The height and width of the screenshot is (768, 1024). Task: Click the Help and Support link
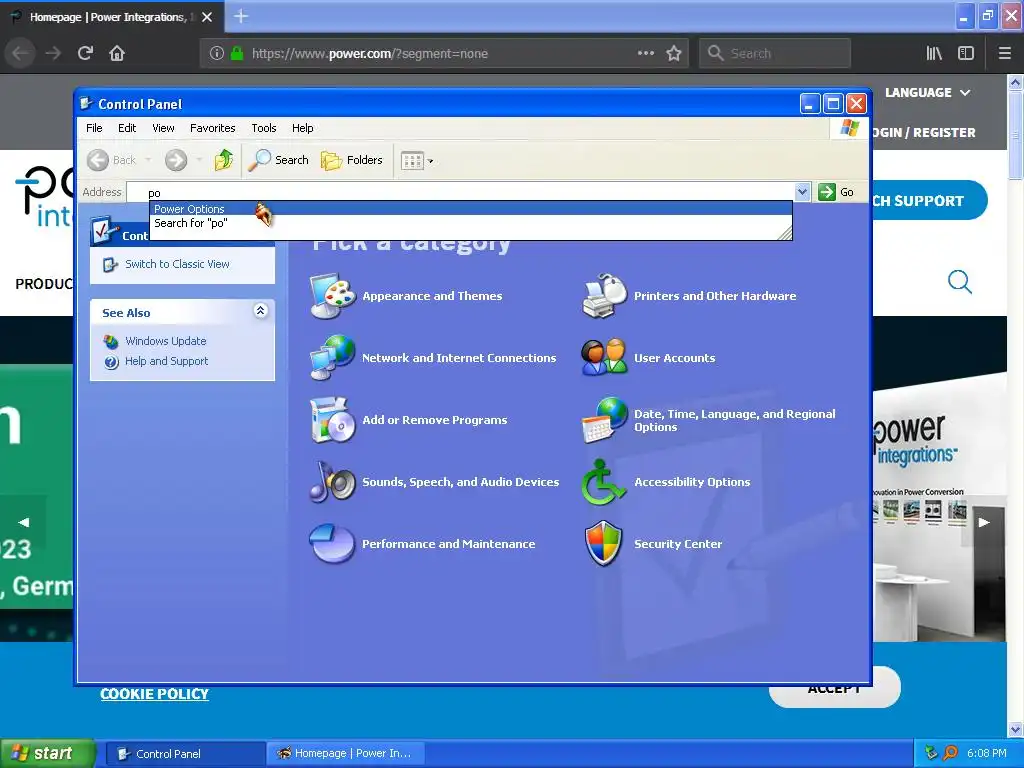(167, 361)
